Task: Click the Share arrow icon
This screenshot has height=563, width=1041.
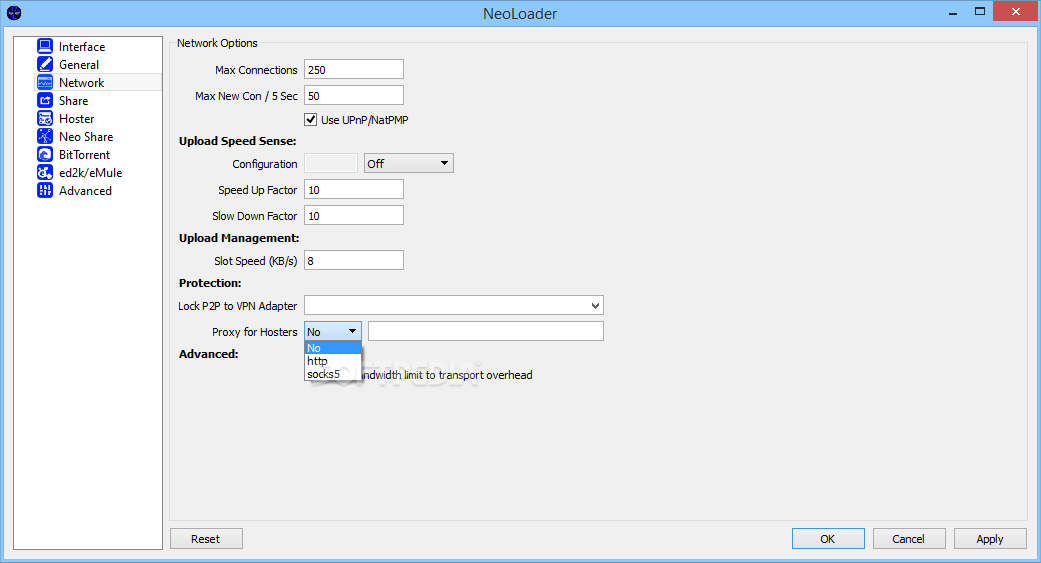Action: [45, 100]
